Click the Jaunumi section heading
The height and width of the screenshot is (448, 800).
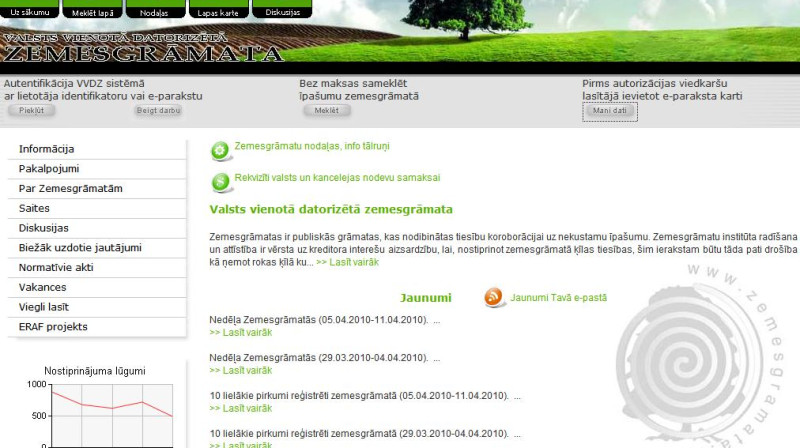pyautogui.click(x=426, y=297)
